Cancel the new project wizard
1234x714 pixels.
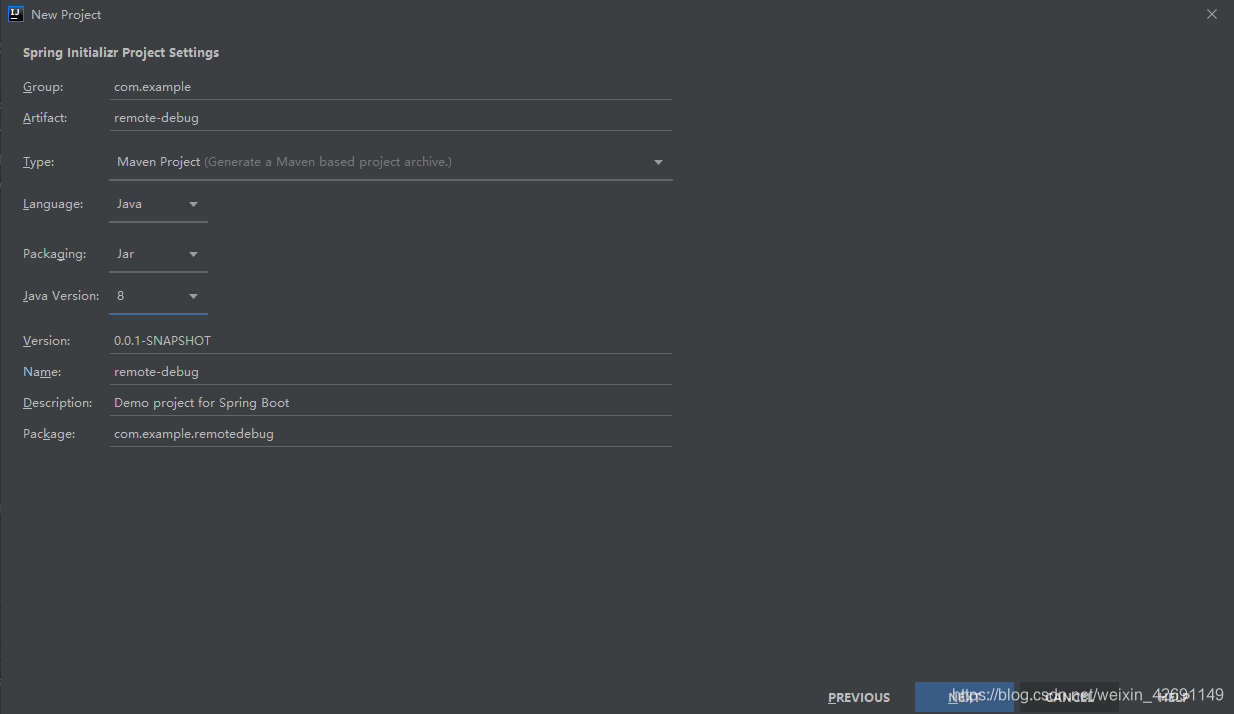1069,697
